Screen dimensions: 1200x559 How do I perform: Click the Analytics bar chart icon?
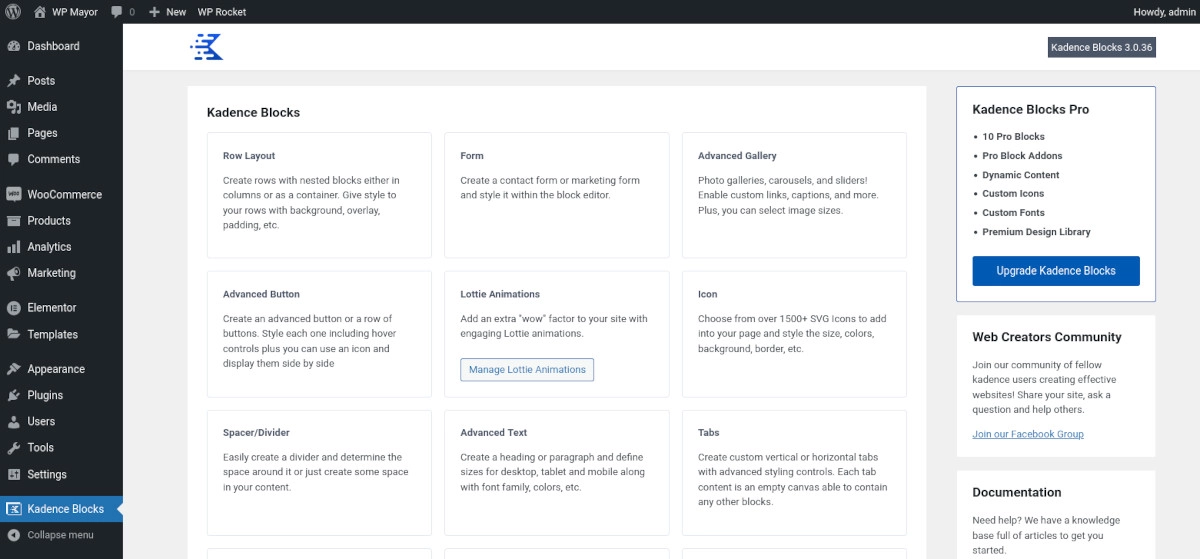(x=14, y=247)
